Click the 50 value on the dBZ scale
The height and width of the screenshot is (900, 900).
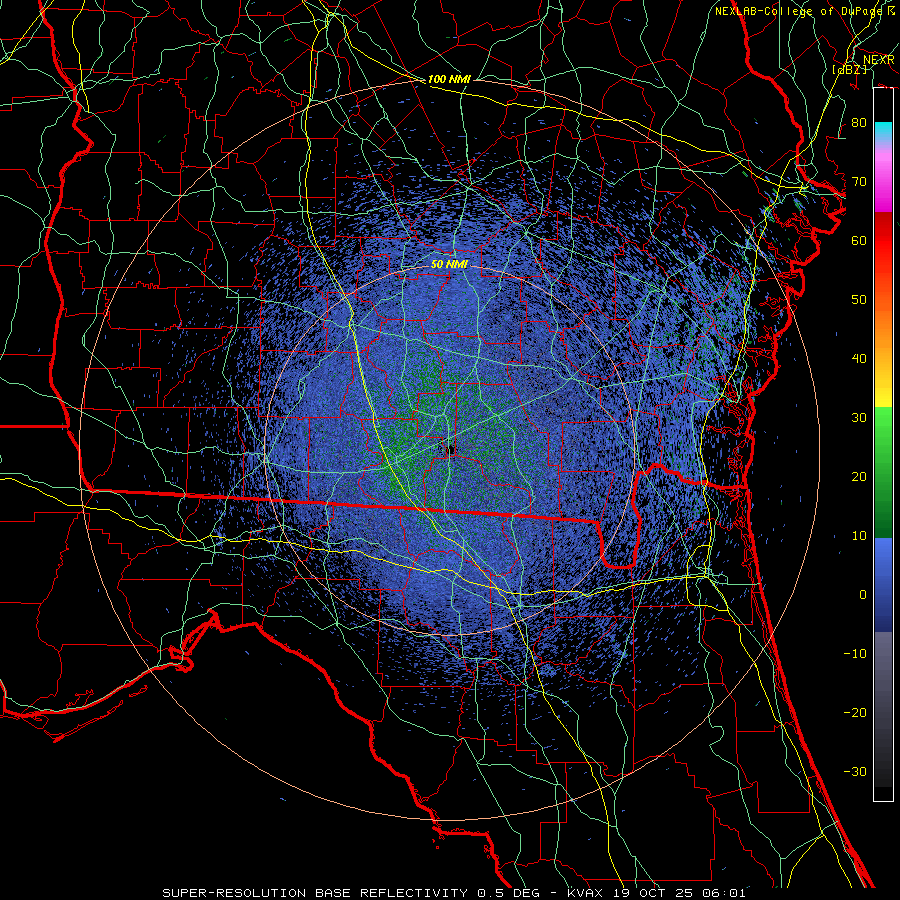pos(859,300)
